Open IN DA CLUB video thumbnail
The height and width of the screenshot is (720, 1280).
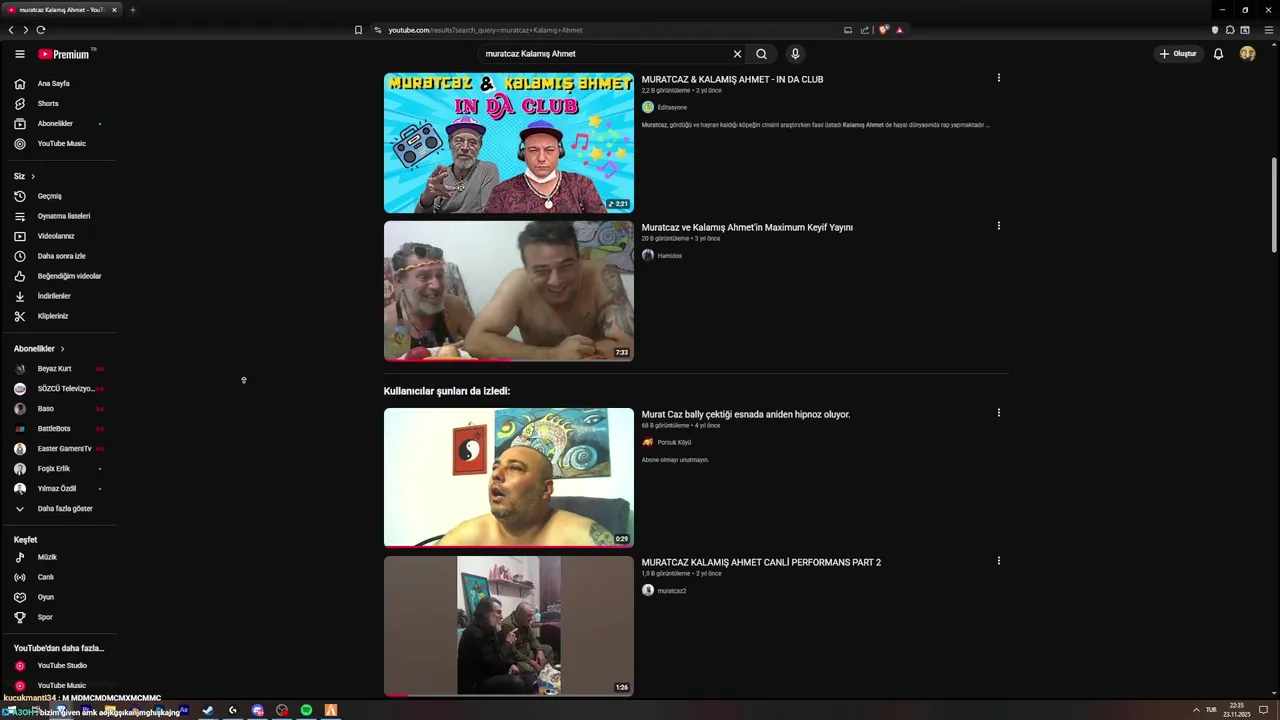508,143
